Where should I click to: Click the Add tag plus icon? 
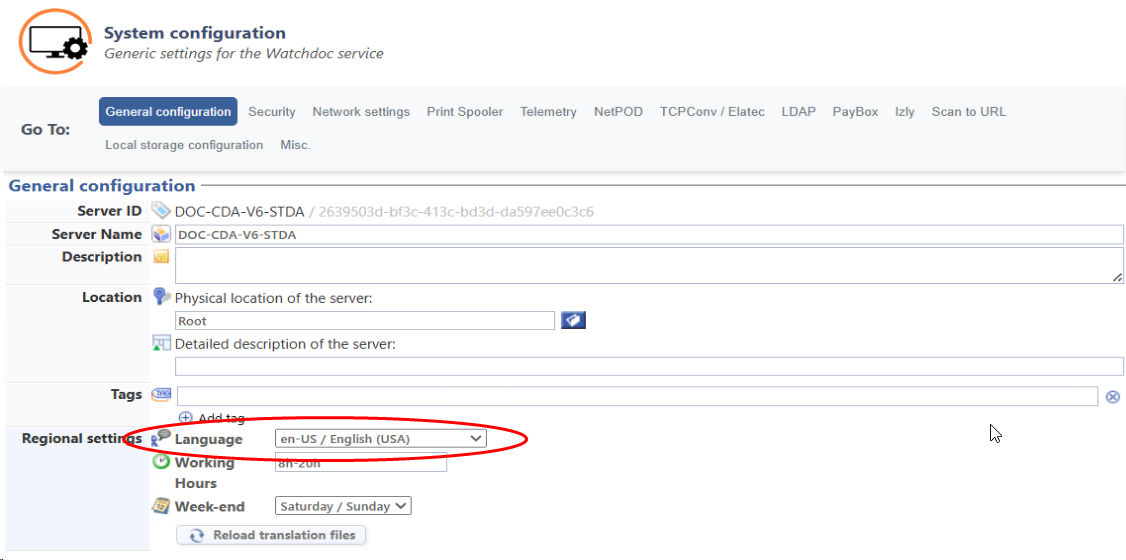coord(185,418)
